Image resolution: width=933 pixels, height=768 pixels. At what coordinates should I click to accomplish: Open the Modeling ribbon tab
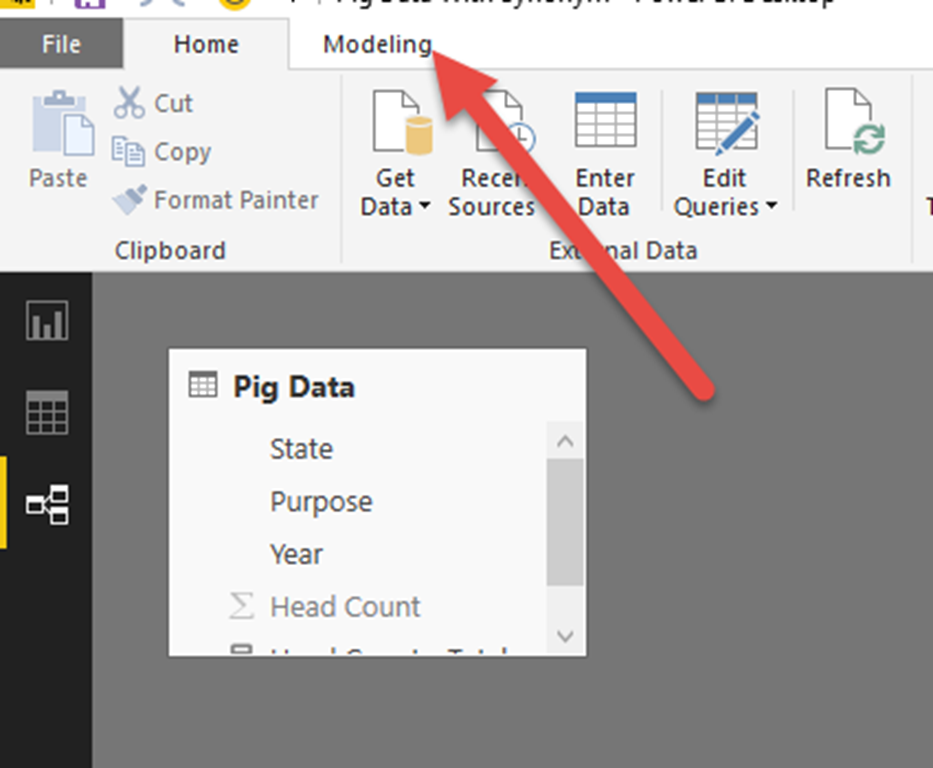tap(377, 45)
